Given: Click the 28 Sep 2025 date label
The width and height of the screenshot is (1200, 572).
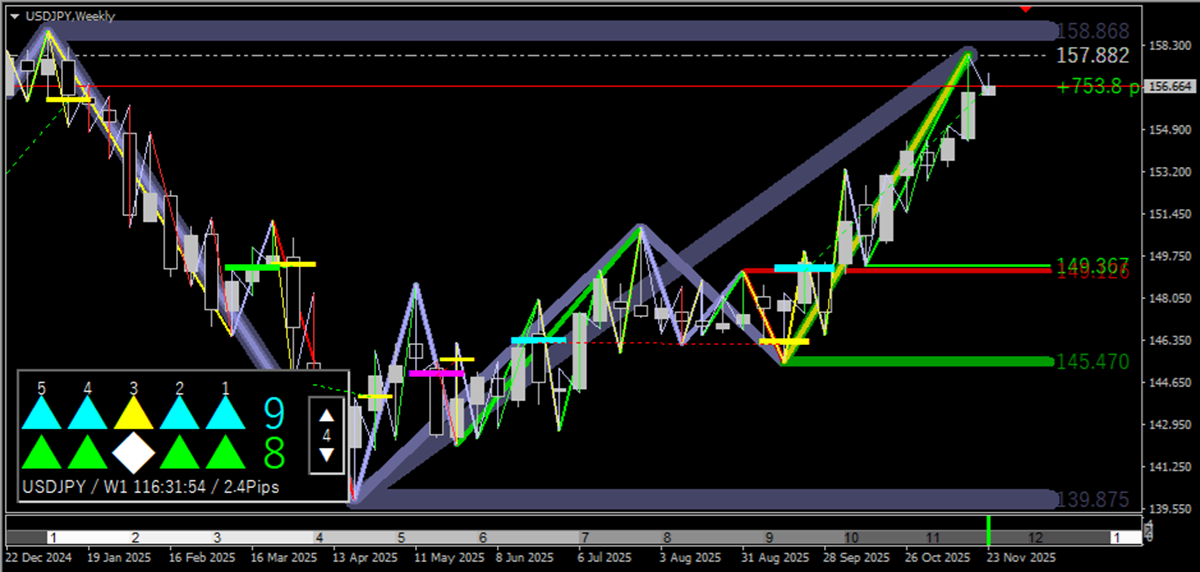Looking at the screenshot, I should 858,556.
